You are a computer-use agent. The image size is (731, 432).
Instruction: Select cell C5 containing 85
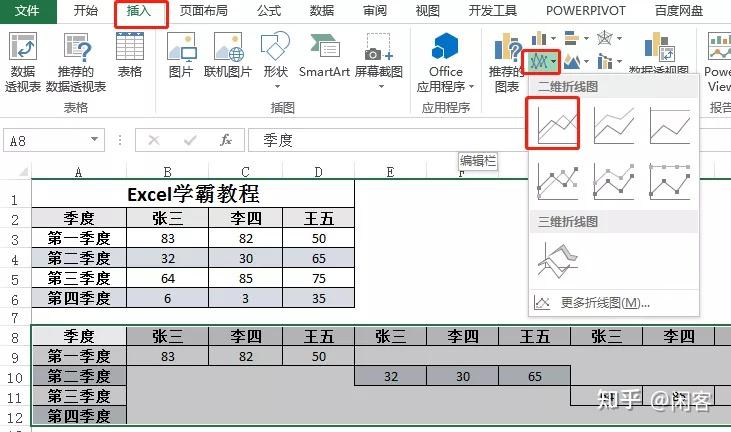[245, 278]
